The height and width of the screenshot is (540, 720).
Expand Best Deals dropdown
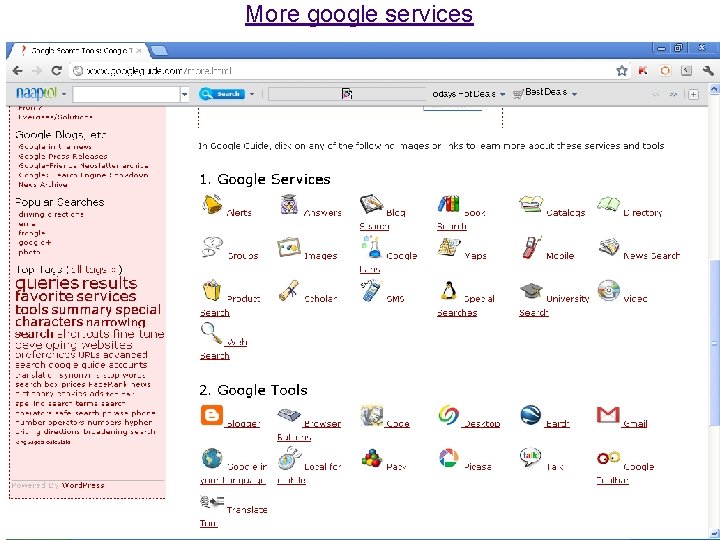[574, 94]
